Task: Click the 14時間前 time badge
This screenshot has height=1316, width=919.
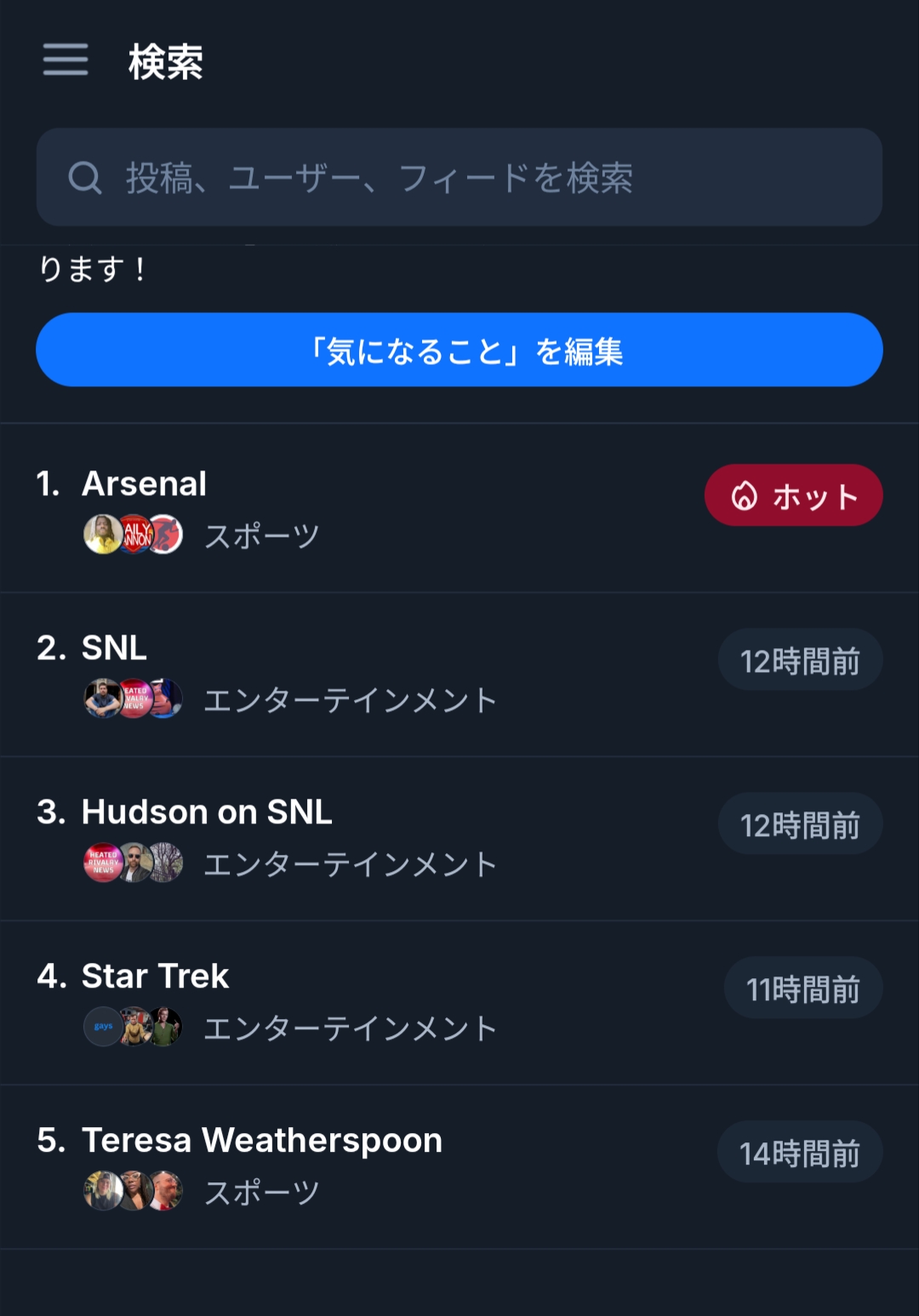Action: coord(800,1153)
